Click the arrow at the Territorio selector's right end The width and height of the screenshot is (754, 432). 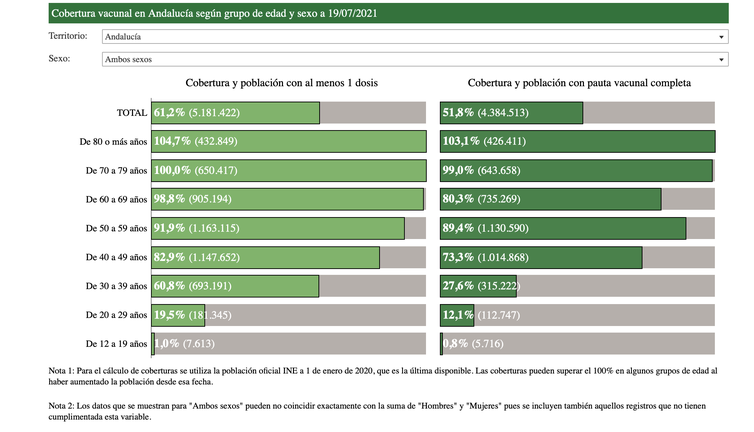pos(721,37)
